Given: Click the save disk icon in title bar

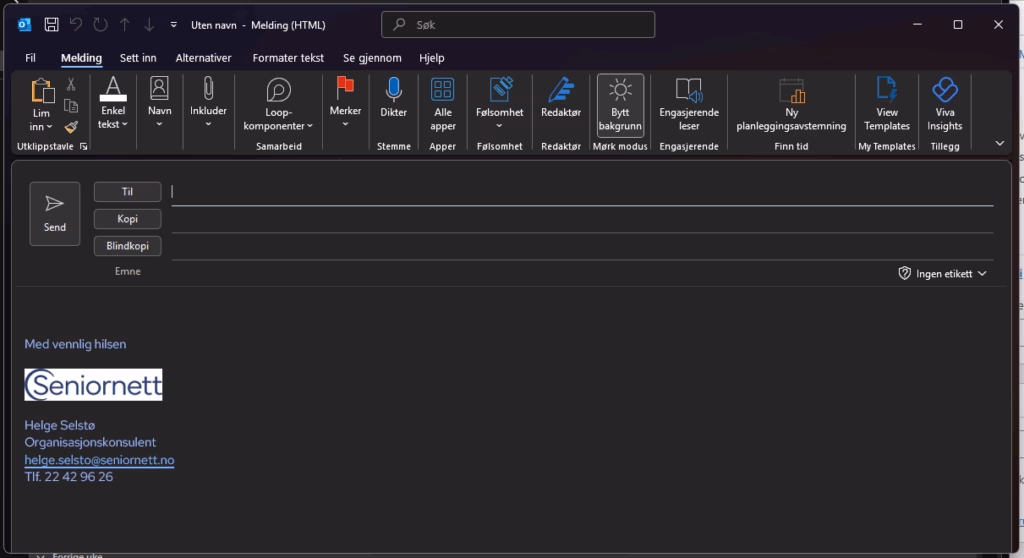Looking at the screenshot, I should point(51,24).
